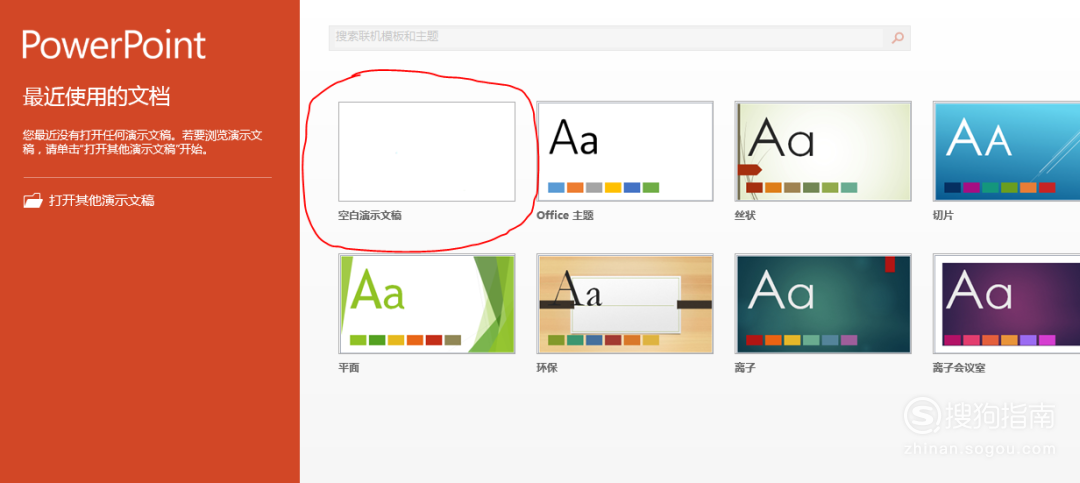The height and width of the screenshot is (483, 1080).
Task: Click the 最近使用的文档 heading
Action: [x=96, y=96]
